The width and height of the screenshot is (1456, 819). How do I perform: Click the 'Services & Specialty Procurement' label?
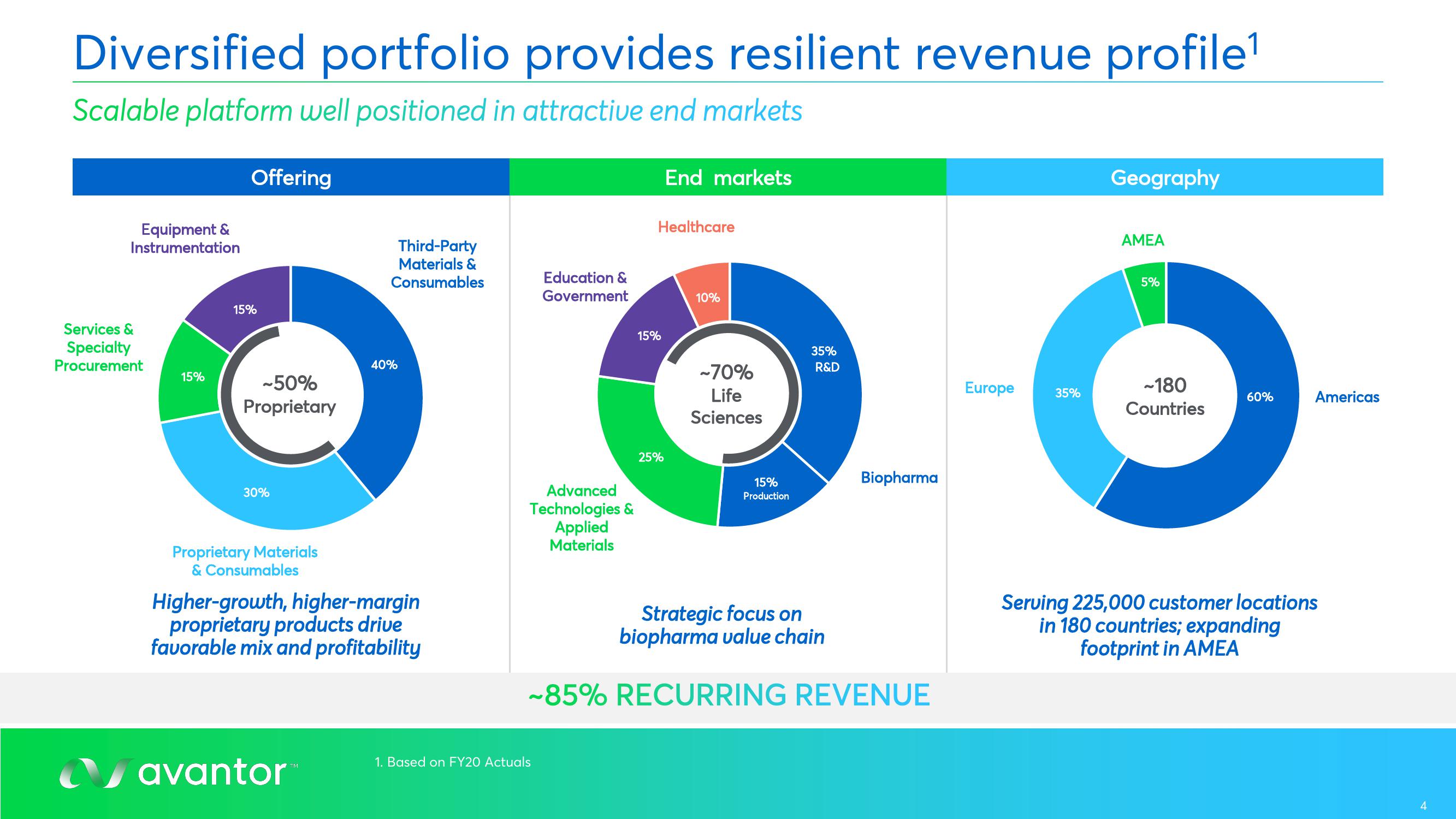click(98, 347)
